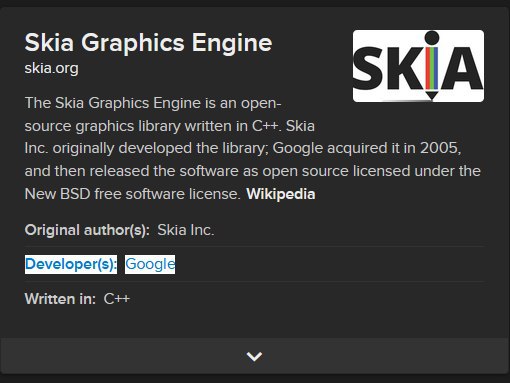Click the Developer(s) label link
Screen dimensions: 510x383
point(71,264)
